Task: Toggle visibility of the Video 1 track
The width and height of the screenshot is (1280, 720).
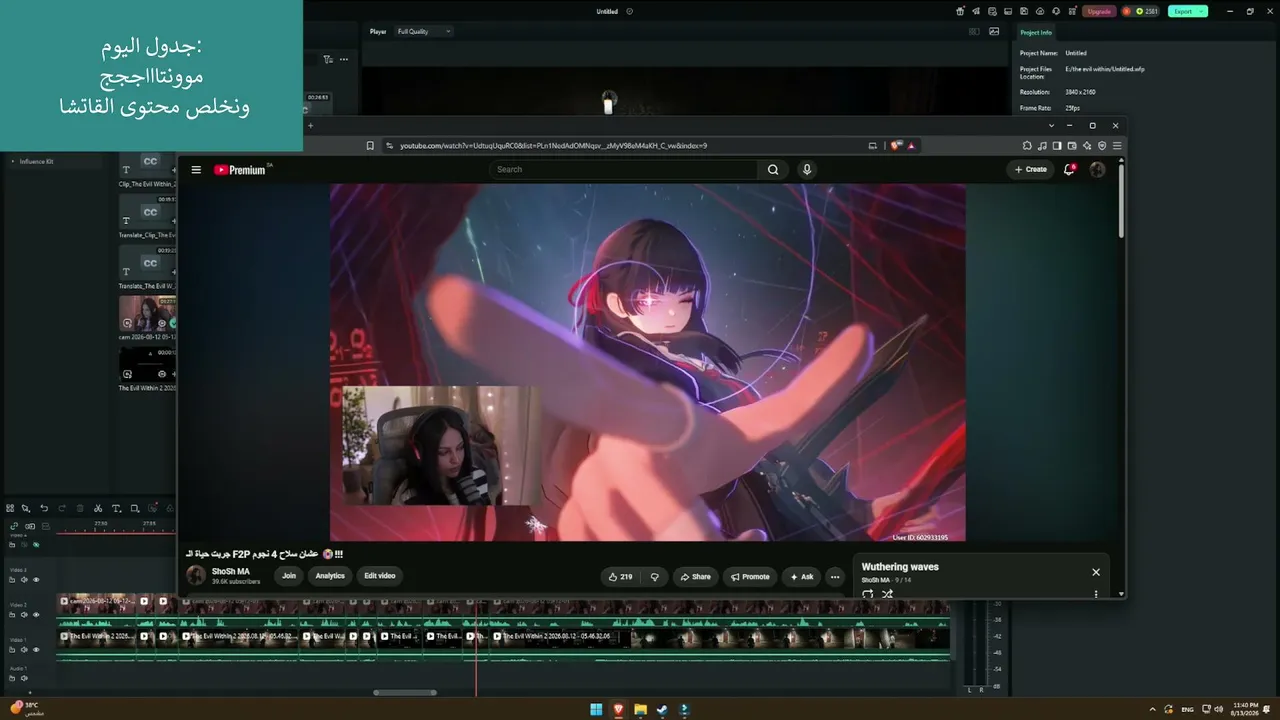Action: 36,650
